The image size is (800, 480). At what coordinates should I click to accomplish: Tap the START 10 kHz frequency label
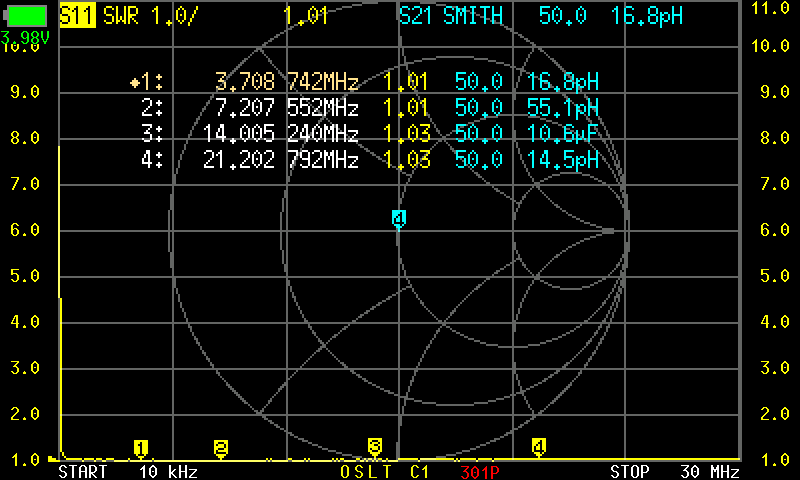128,471
